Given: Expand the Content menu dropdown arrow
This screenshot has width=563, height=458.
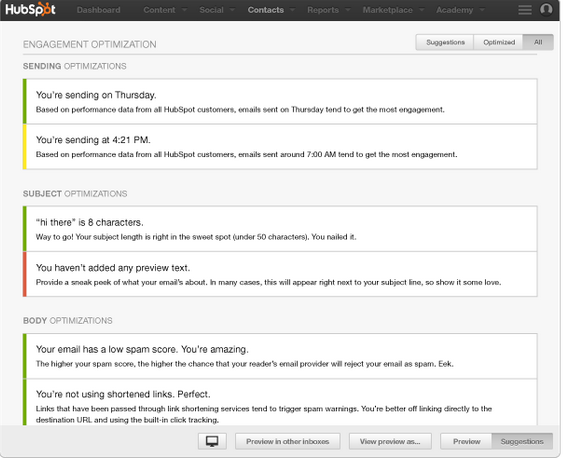Looking at the screenshot, I should (x=185, y=10).
